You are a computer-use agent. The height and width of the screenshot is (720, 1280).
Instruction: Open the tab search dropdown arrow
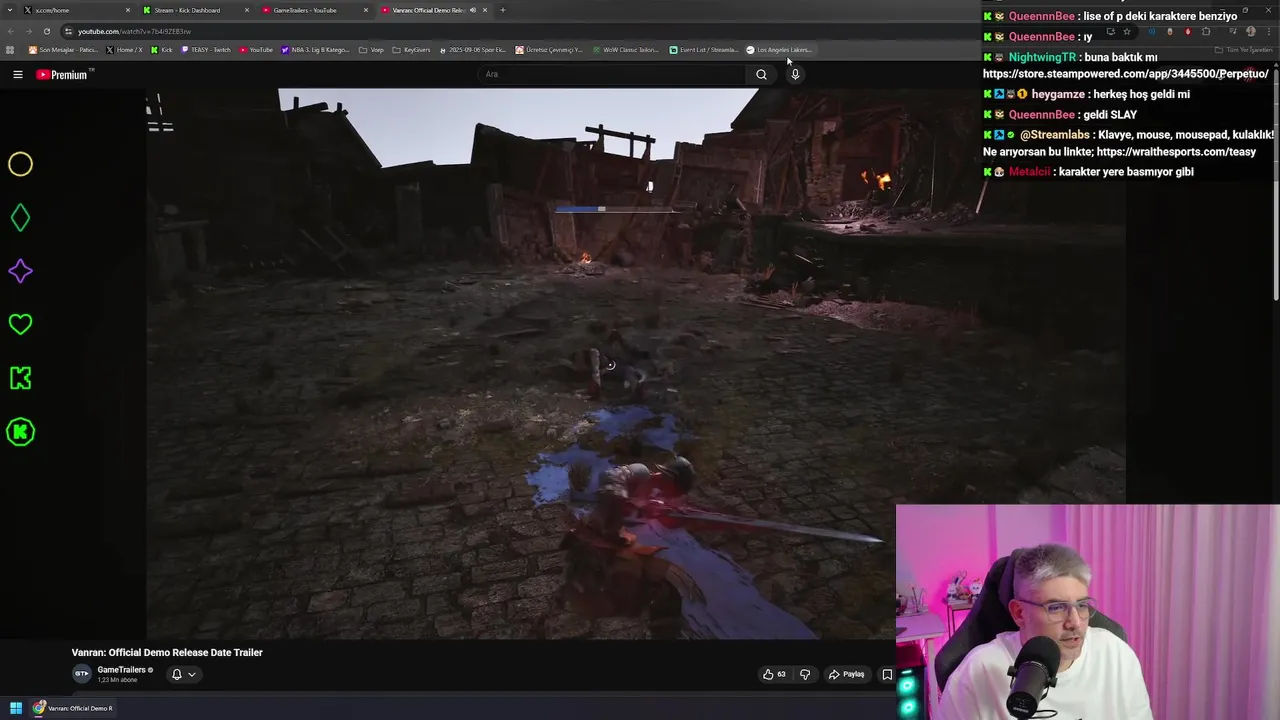[x=8, y=10]
